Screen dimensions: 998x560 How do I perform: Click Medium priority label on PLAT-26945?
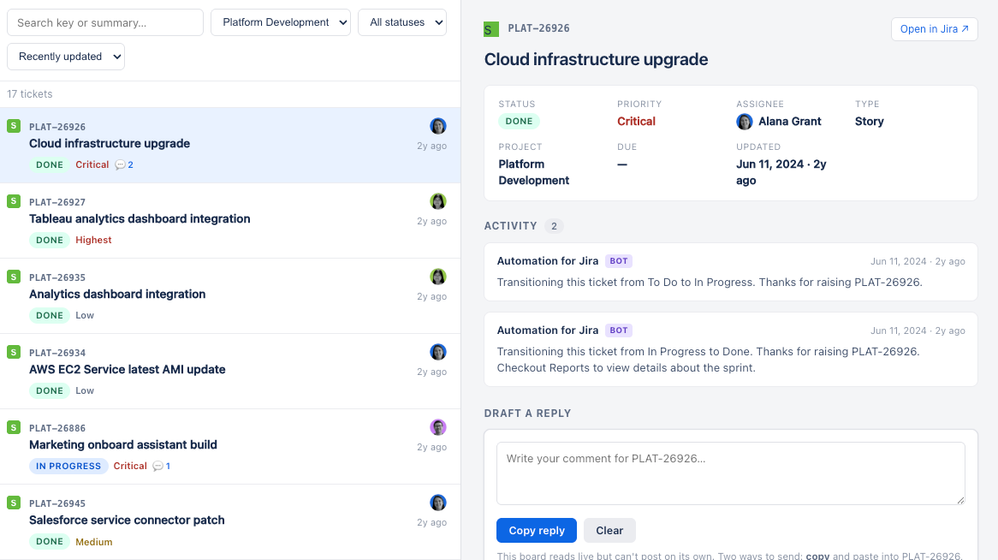(x=94, y=542)
